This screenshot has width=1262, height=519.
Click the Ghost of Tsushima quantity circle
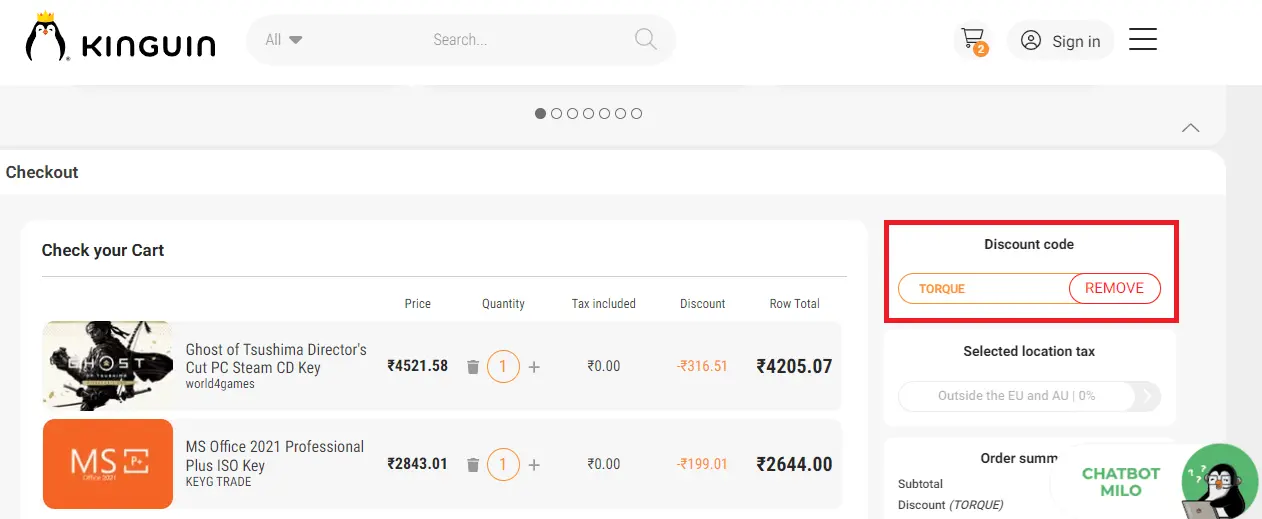point(503,367)
